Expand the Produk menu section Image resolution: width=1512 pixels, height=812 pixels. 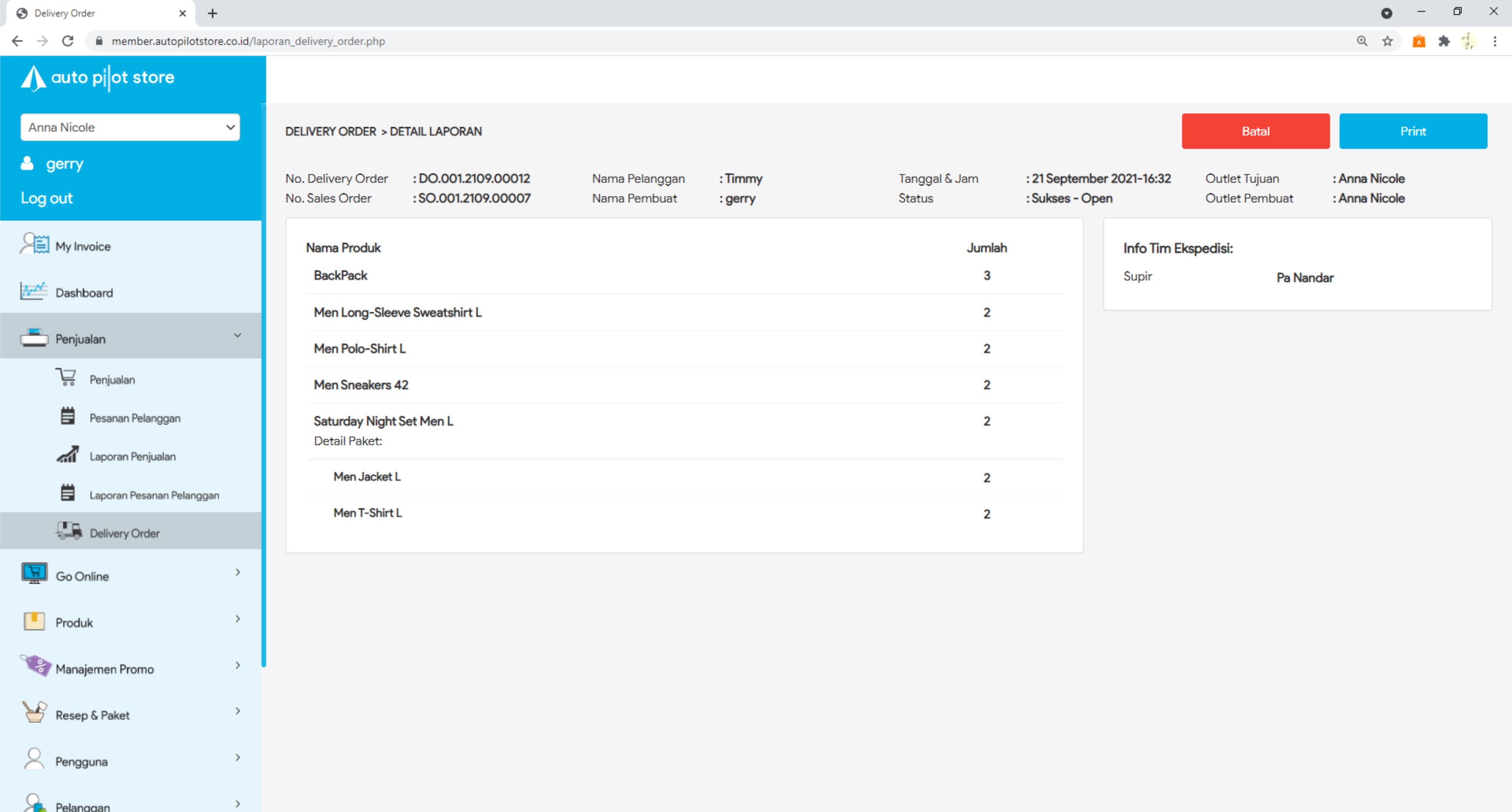(237, 619)
